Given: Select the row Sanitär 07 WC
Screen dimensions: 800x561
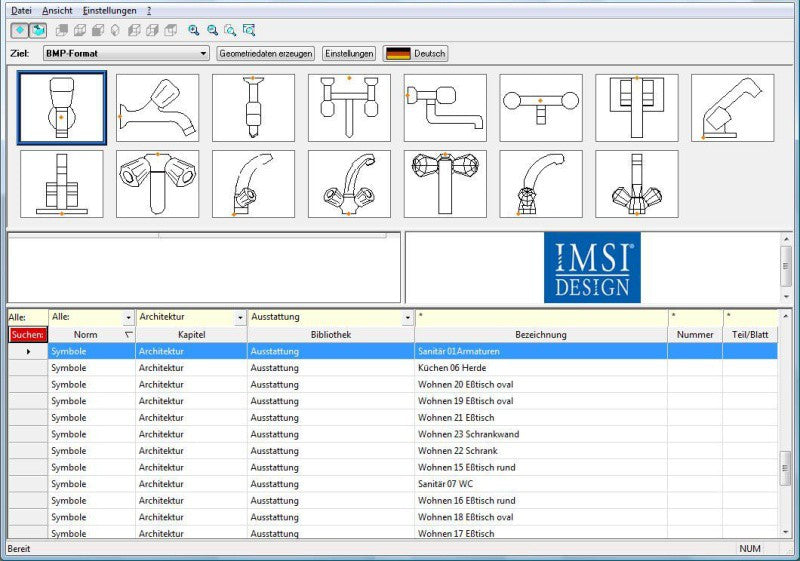Looking at the screenshot, I should (413, 484).
